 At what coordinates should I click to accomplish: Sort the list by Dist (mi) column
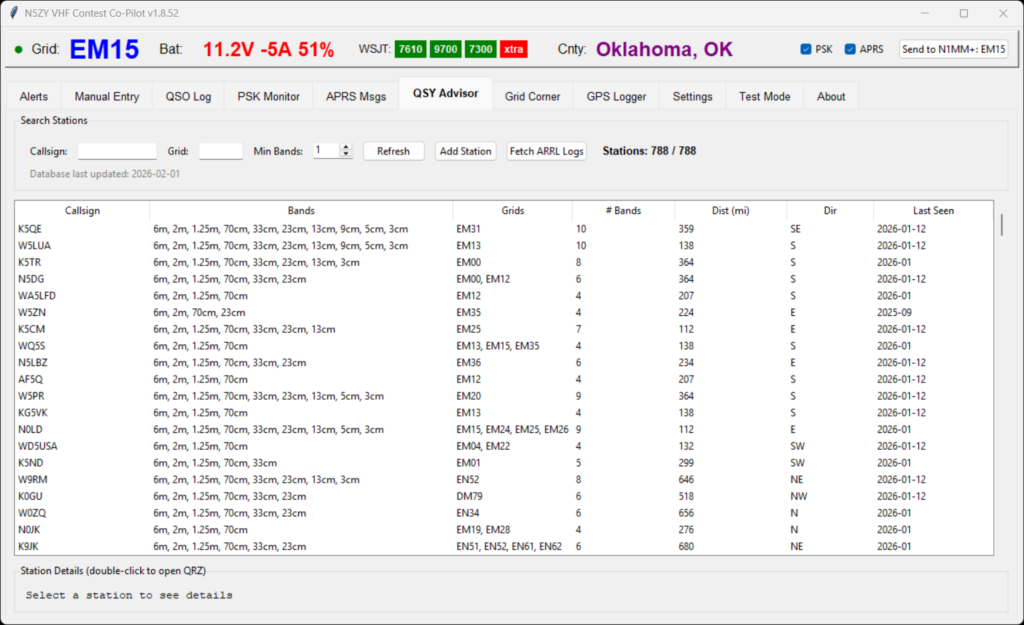pos(730,211)
